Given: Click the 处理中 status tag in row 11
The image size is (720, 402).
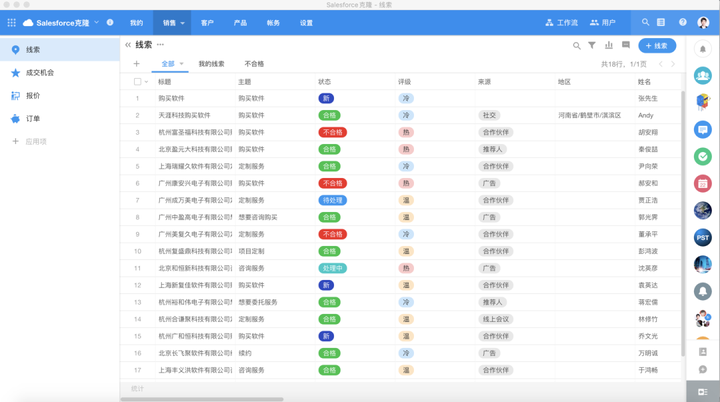Looking at the screenshot, I should [x=332, y=268].
